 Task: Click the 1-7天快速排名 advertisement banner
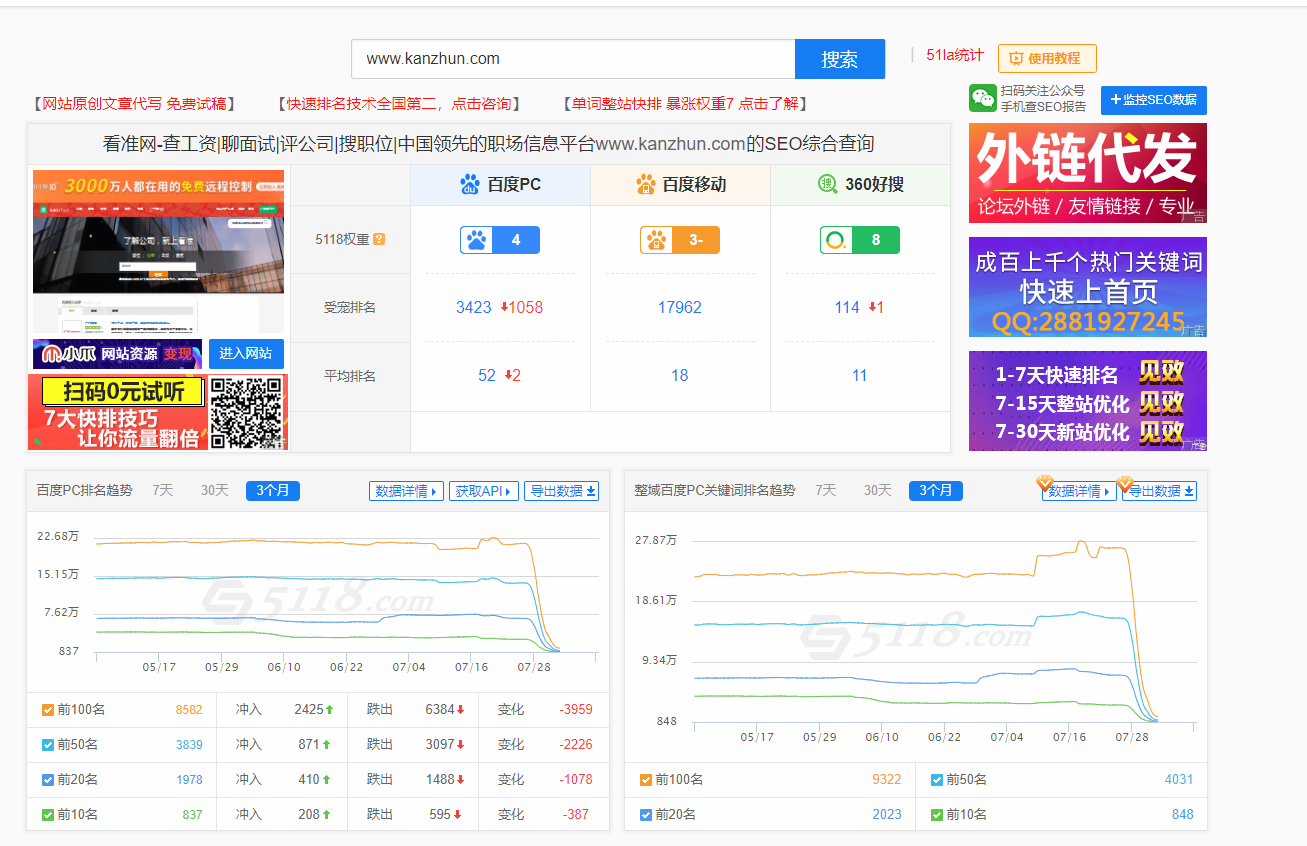[1088, 401]
